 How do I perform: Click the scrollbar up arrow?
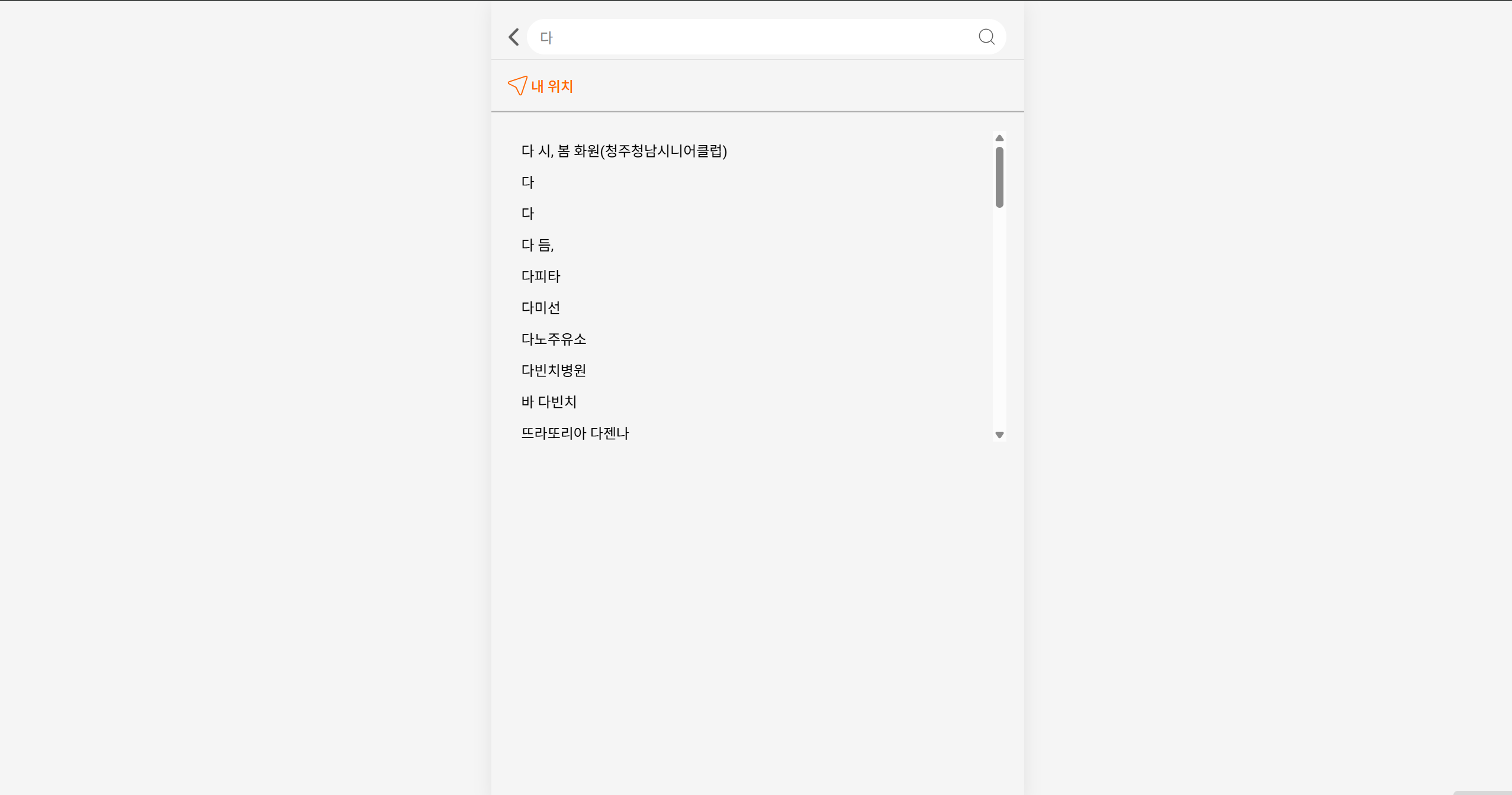(999, 138)
